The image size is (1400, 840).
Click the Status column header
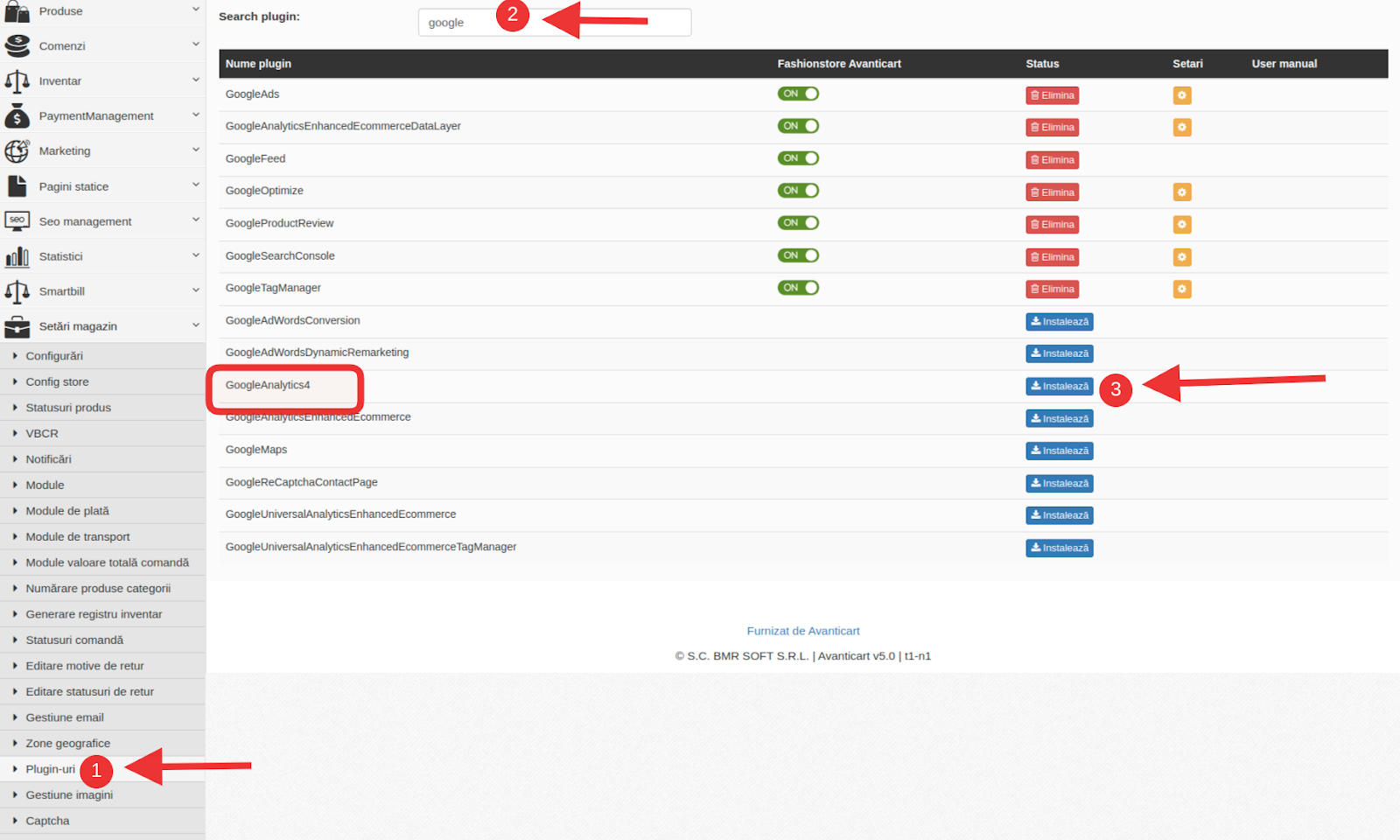tap(1042, 64)
